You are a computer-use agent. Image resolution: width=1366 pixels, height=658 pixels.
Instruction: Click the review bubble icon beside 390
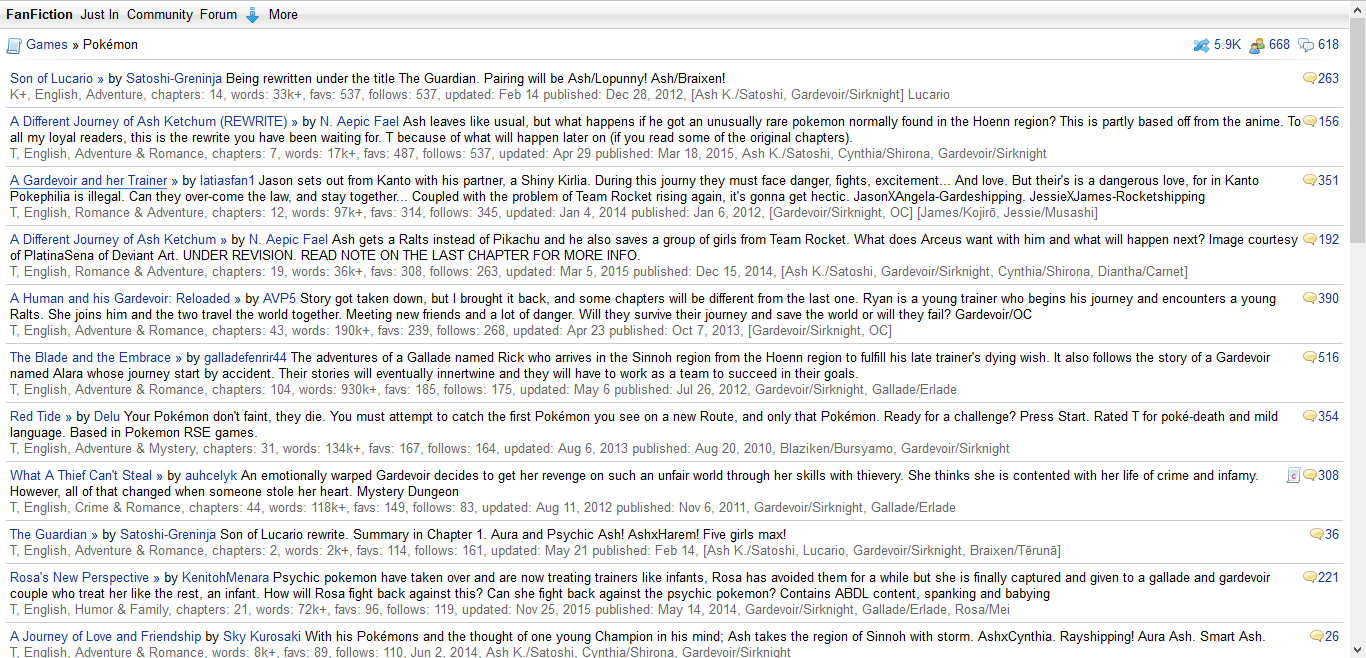coord(1310,298)
